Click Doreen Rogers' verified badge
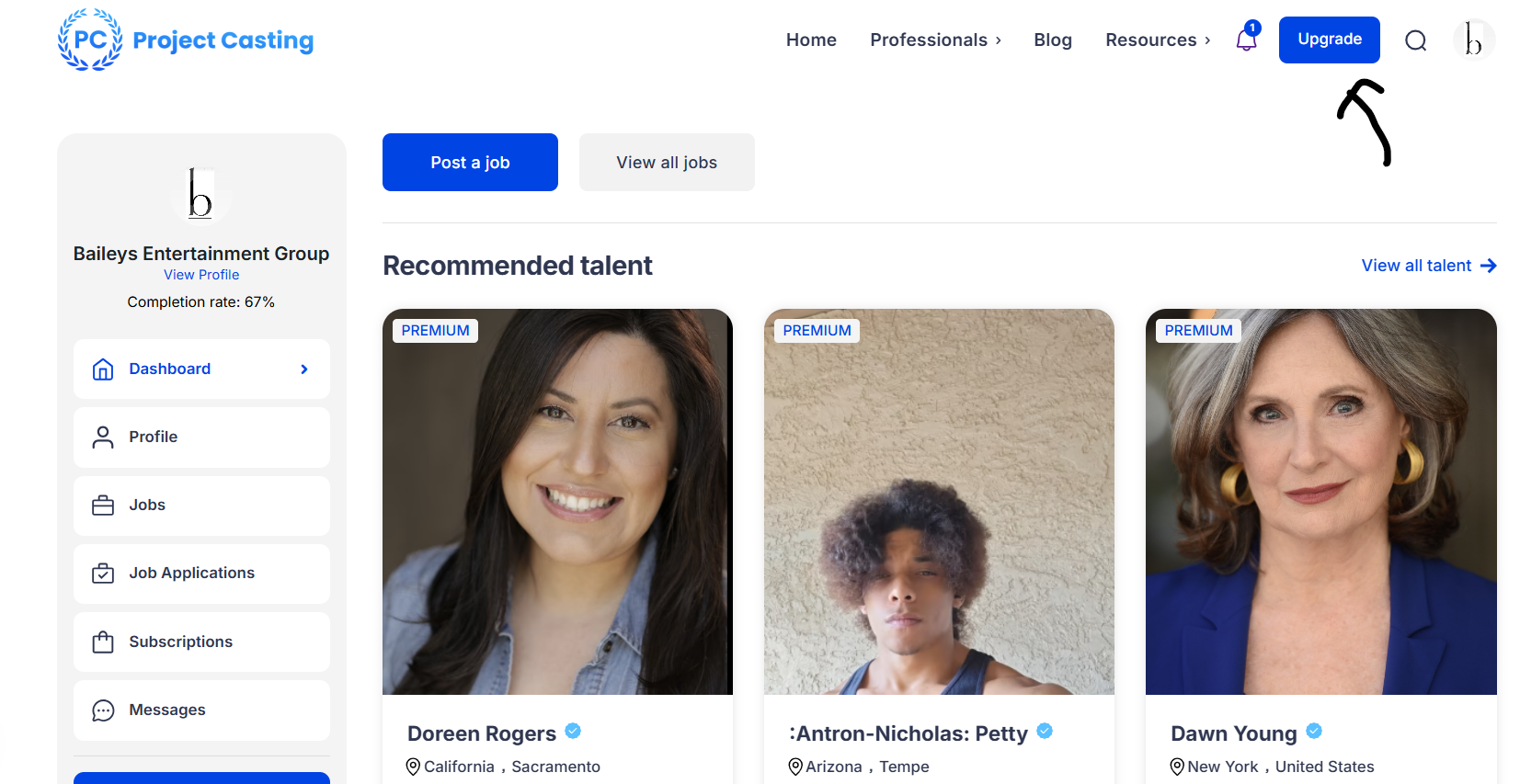1520x784 pixels. pyautogui.click(x=573, y=731)
